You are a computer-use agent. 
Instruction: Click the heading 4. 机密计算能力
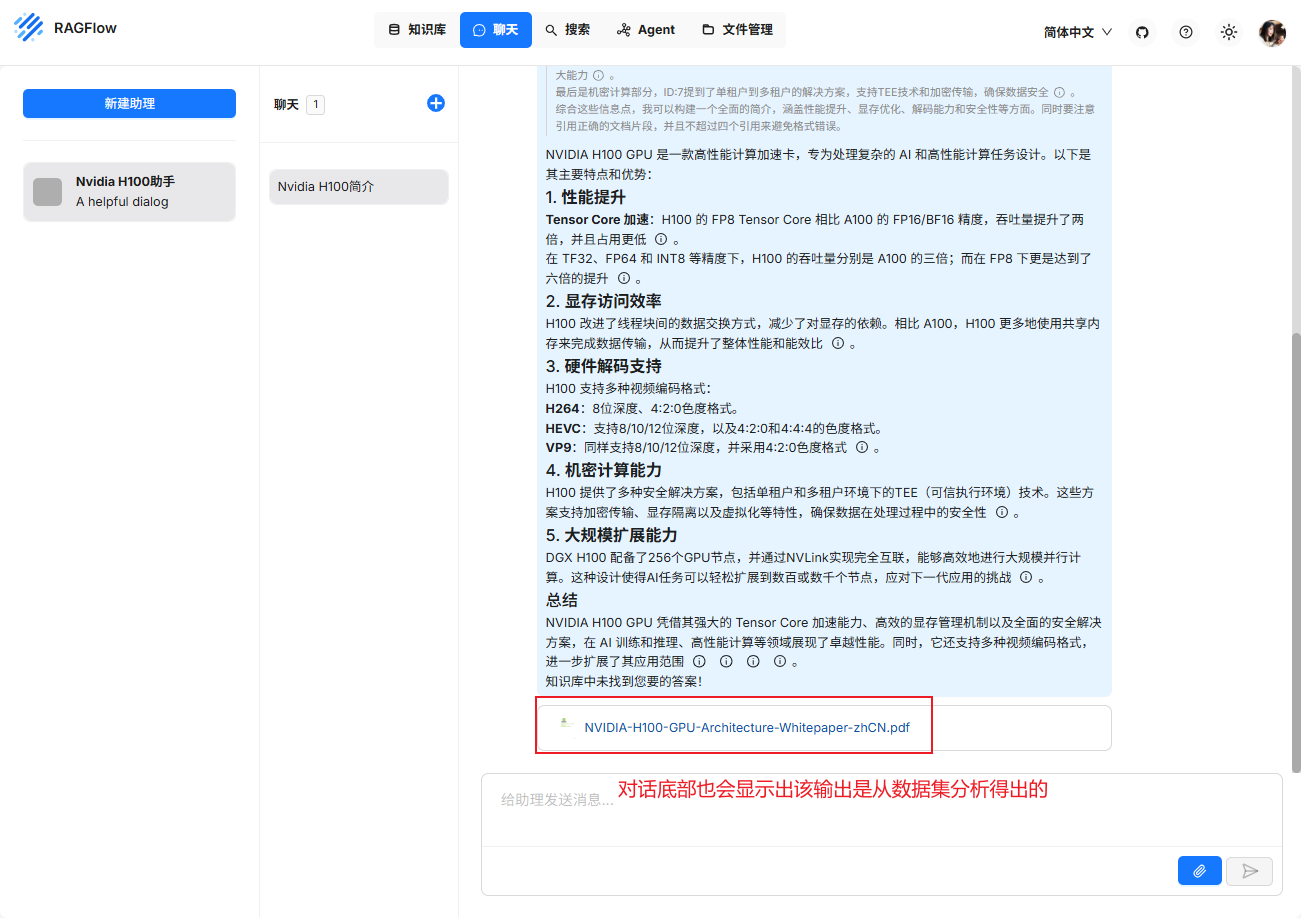pyautogui.click(x=604, y=470)
